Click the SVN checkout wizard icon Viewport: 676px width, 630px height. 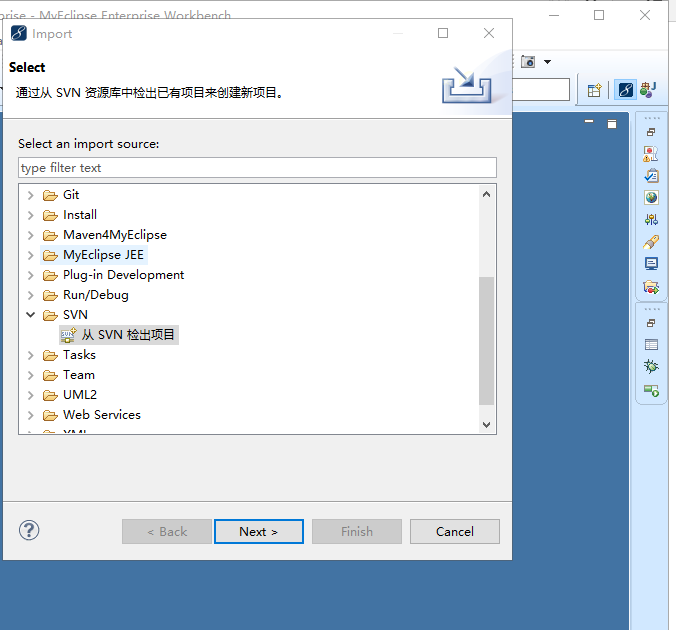(x=68, y=335)
